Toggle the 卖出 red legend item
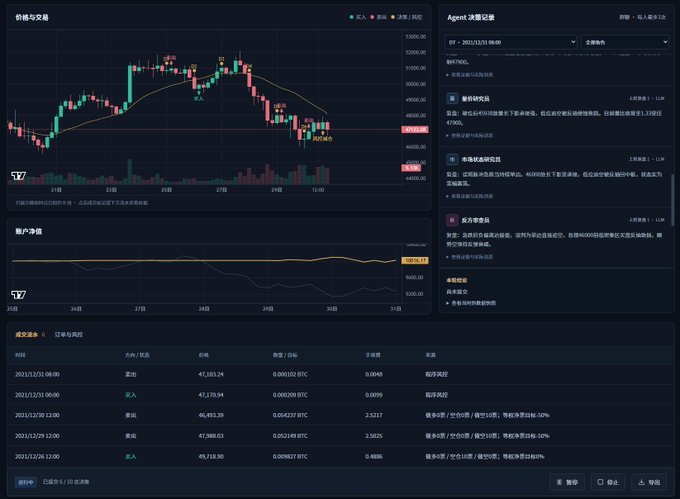The width and height of the screenshot is (680, 499). point(378,17)
